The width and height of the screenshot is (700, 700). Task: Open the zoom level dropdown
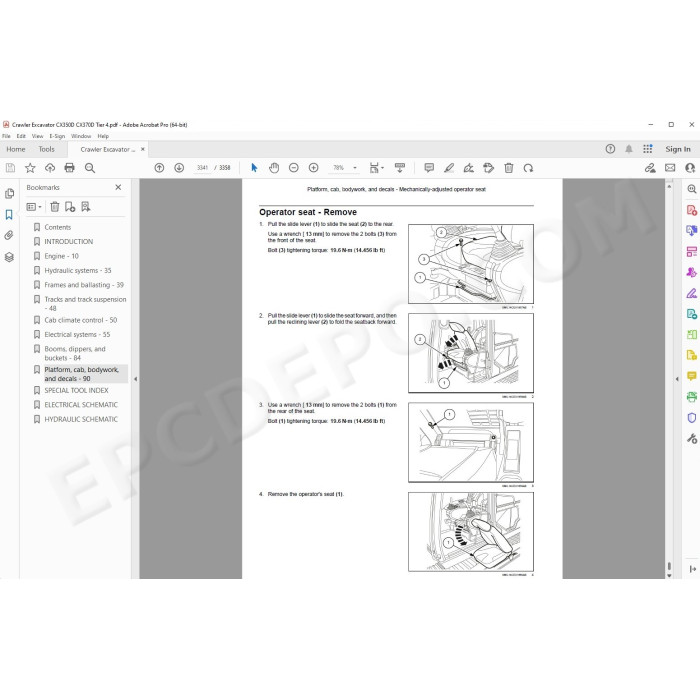tap(355, 168)
